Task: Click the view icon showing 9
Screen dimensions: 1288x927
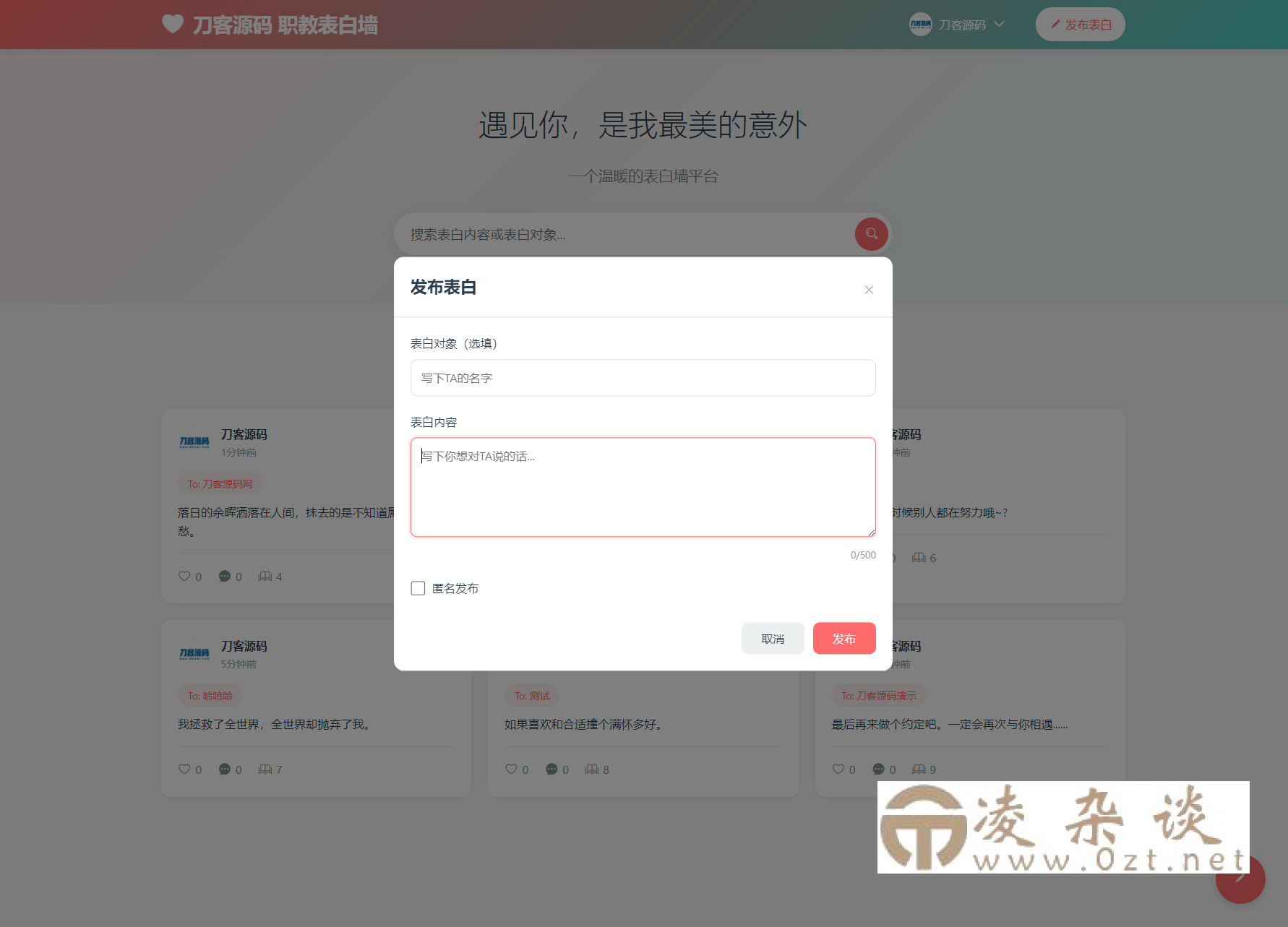Action: [919, 769]
